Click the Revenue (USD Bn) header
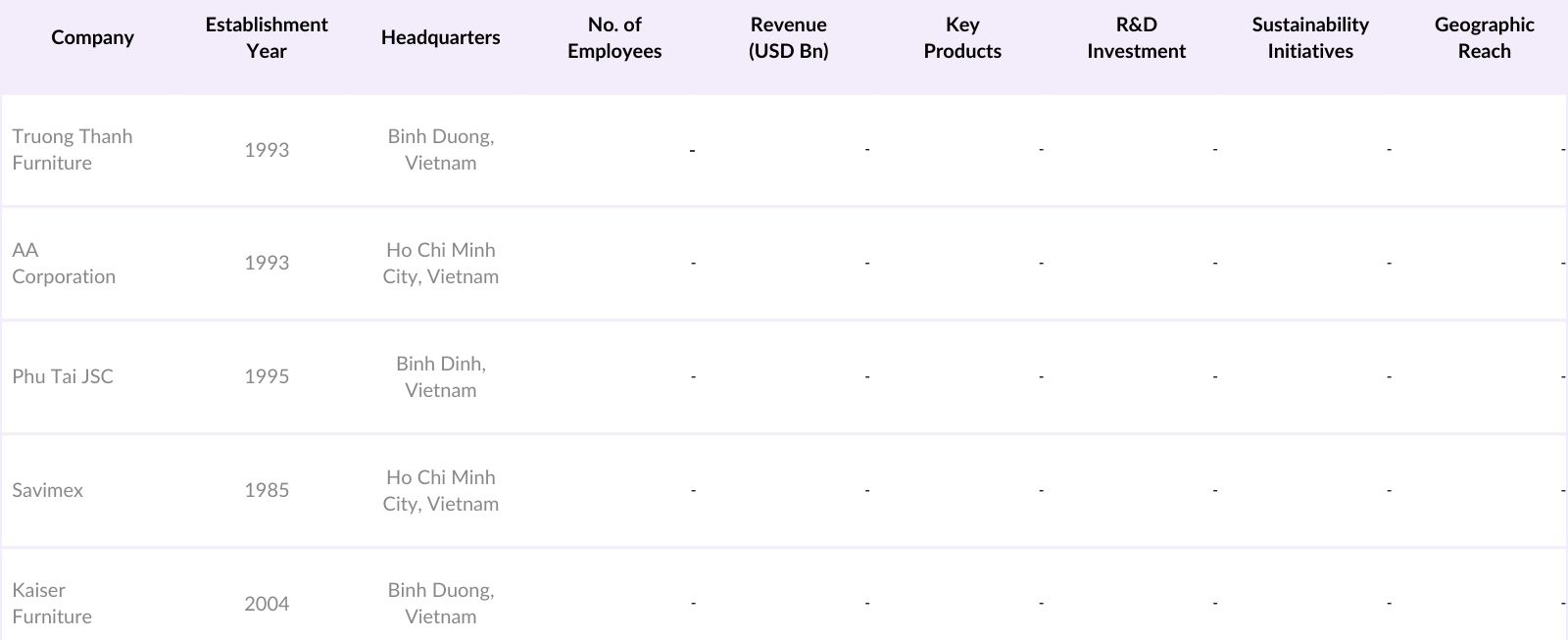This screenshot has width=1568, height=640. (x=788, y=37)
